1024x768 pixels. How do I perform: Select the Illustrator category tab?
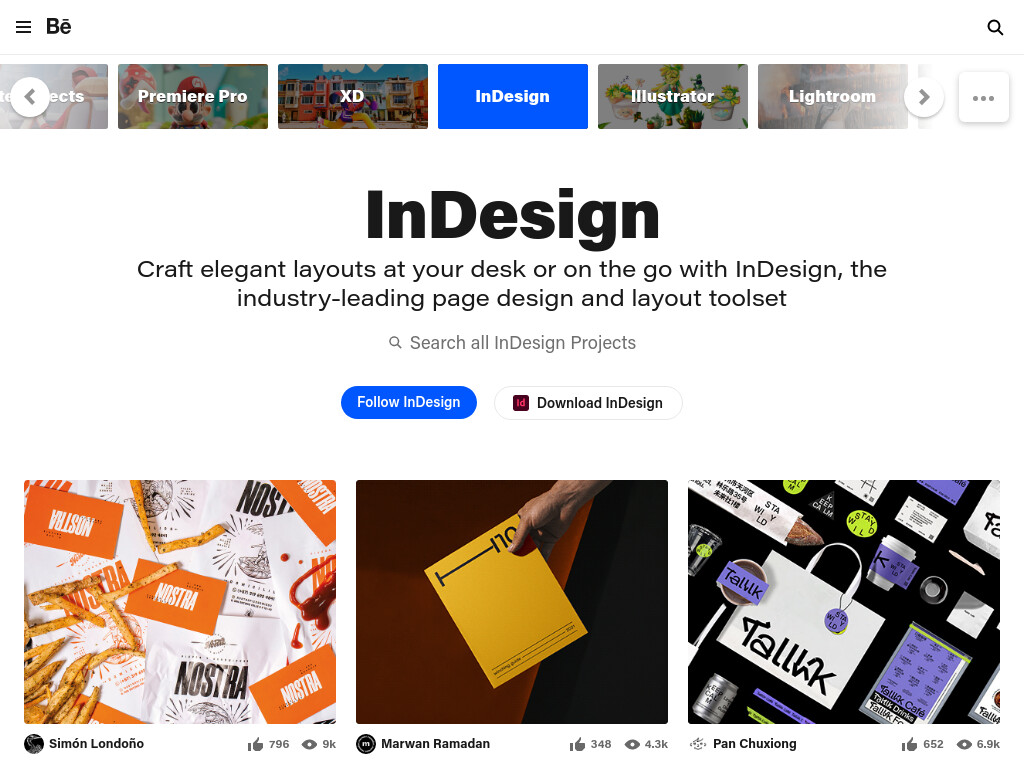click(673, 97)
